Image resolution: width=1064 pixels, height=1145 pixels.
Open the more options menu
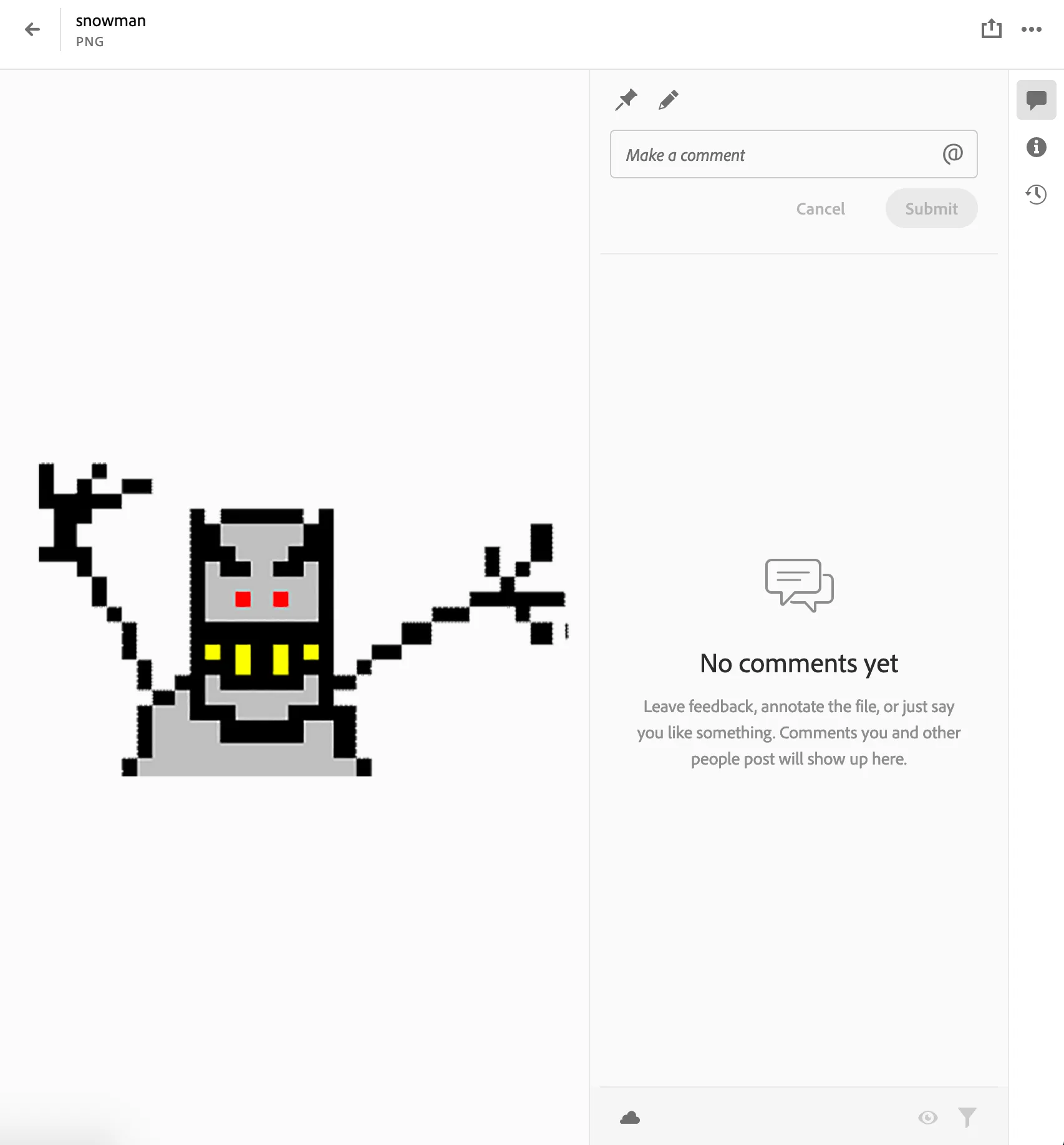pos(1032,29)
